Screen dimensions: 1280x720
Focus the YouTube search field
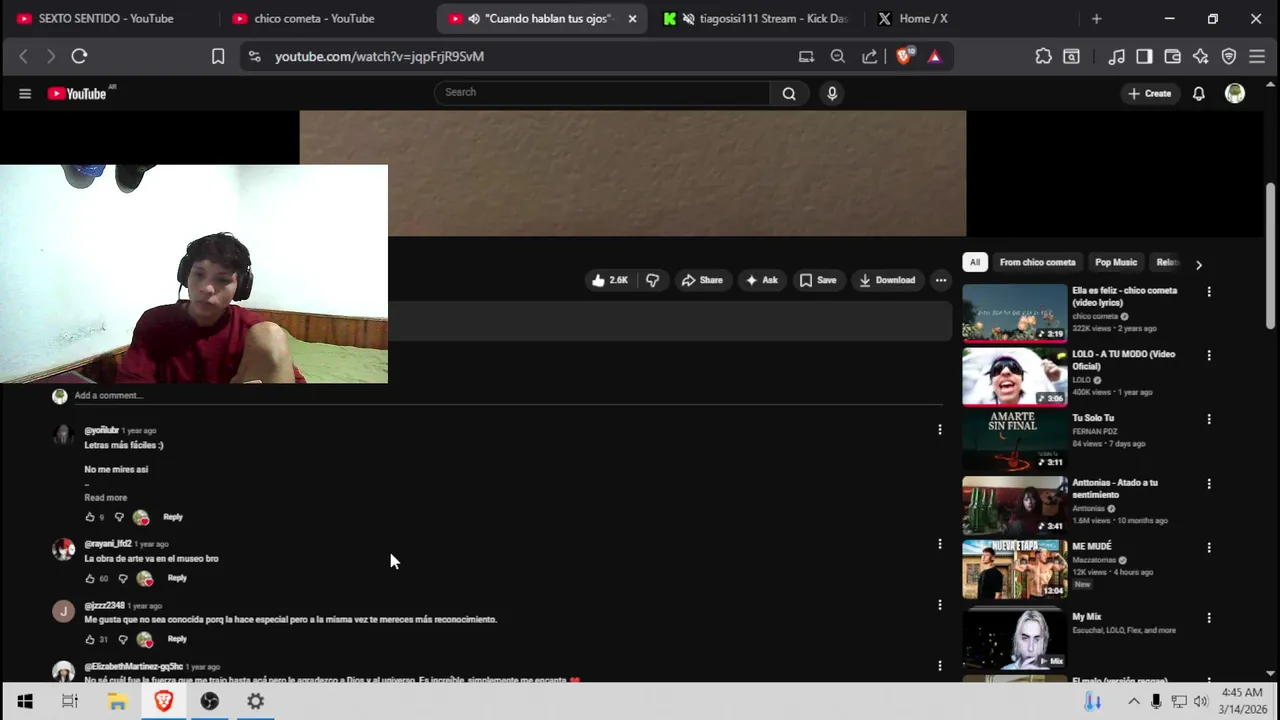pyautogui.click(x=602, y=92)
